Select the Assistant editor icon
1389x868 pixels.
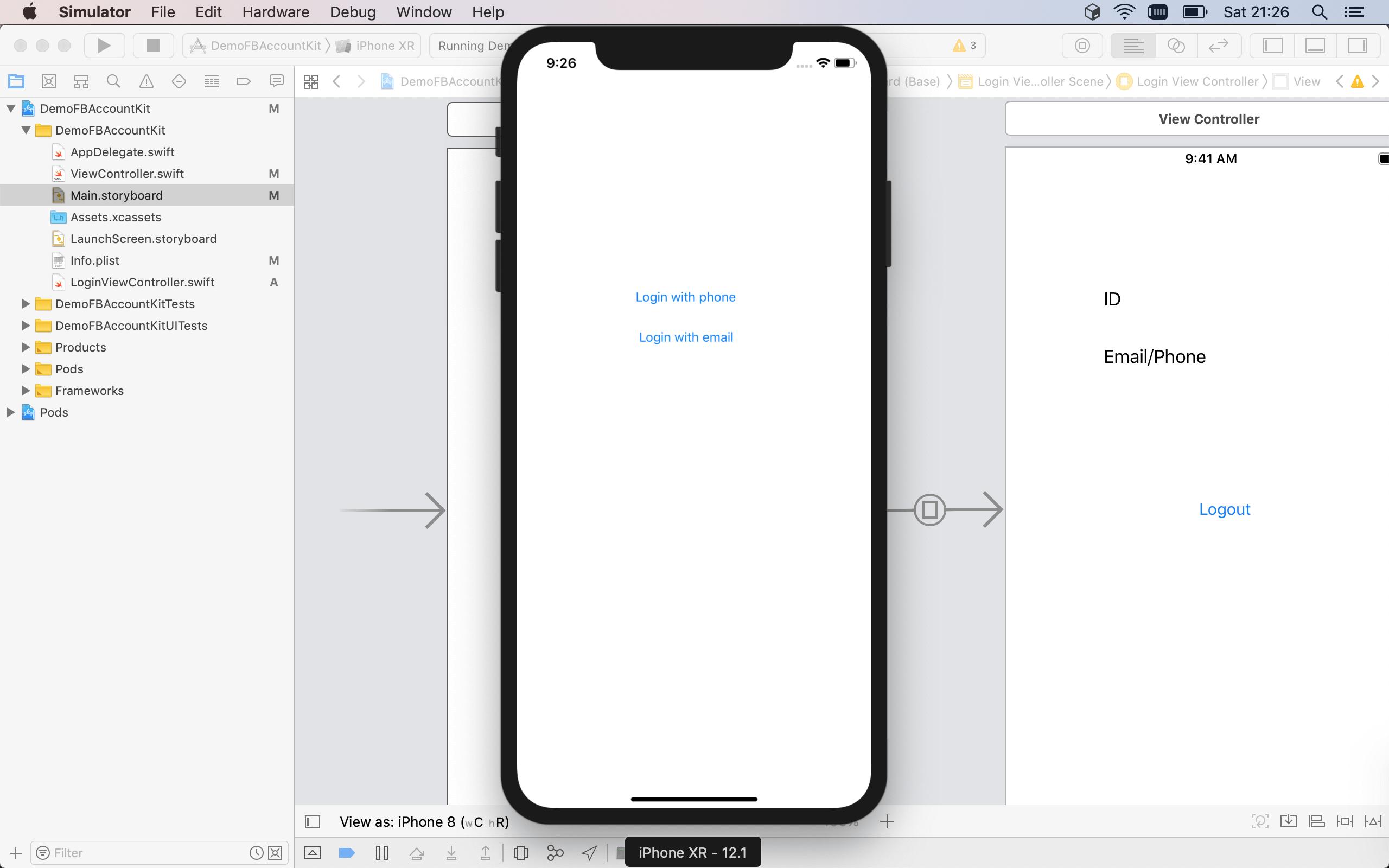(x=1175, y=44)
